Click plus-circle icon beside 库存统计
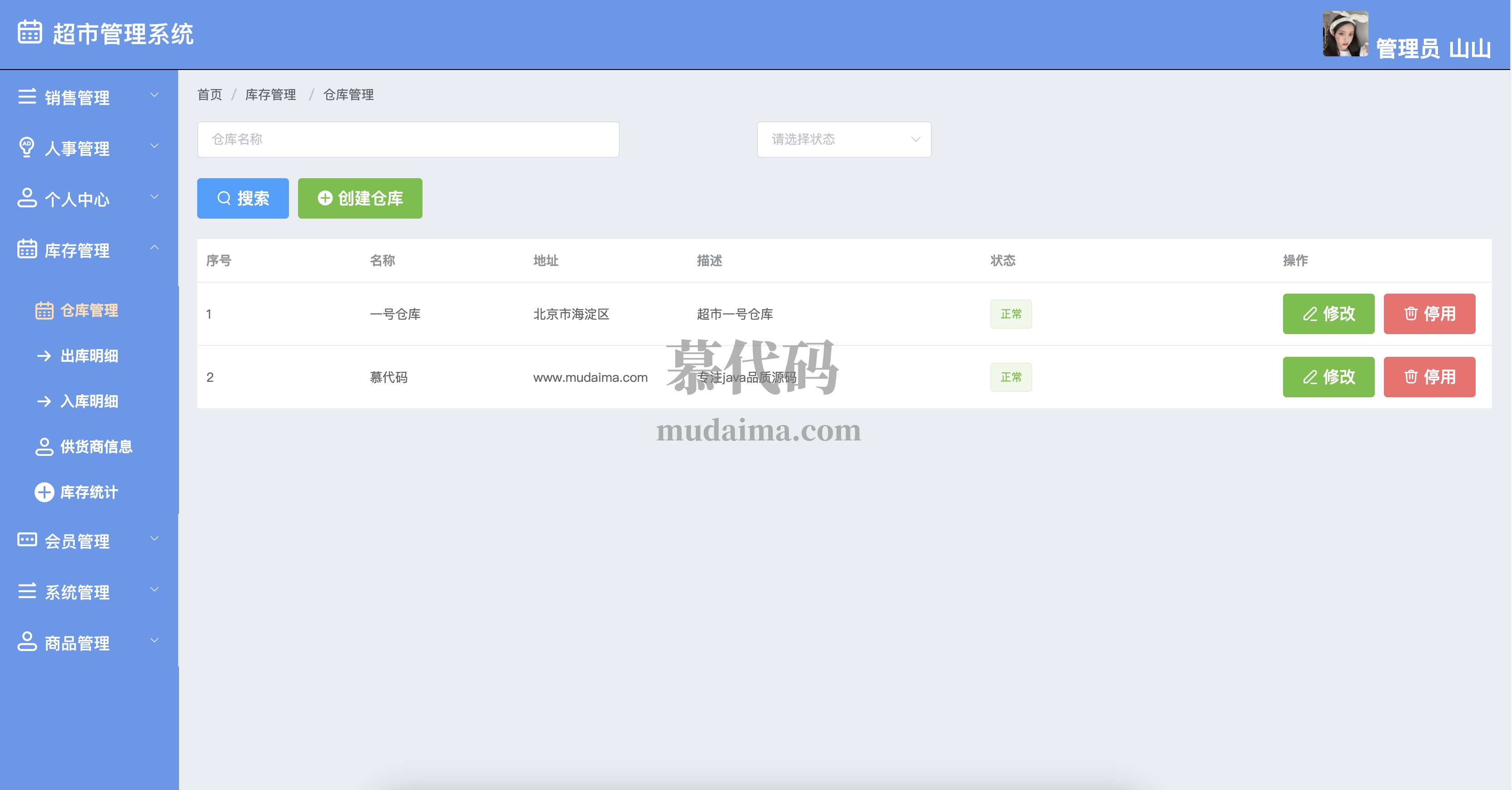This screenshot has width=1512, height=790. coord(44,492)
